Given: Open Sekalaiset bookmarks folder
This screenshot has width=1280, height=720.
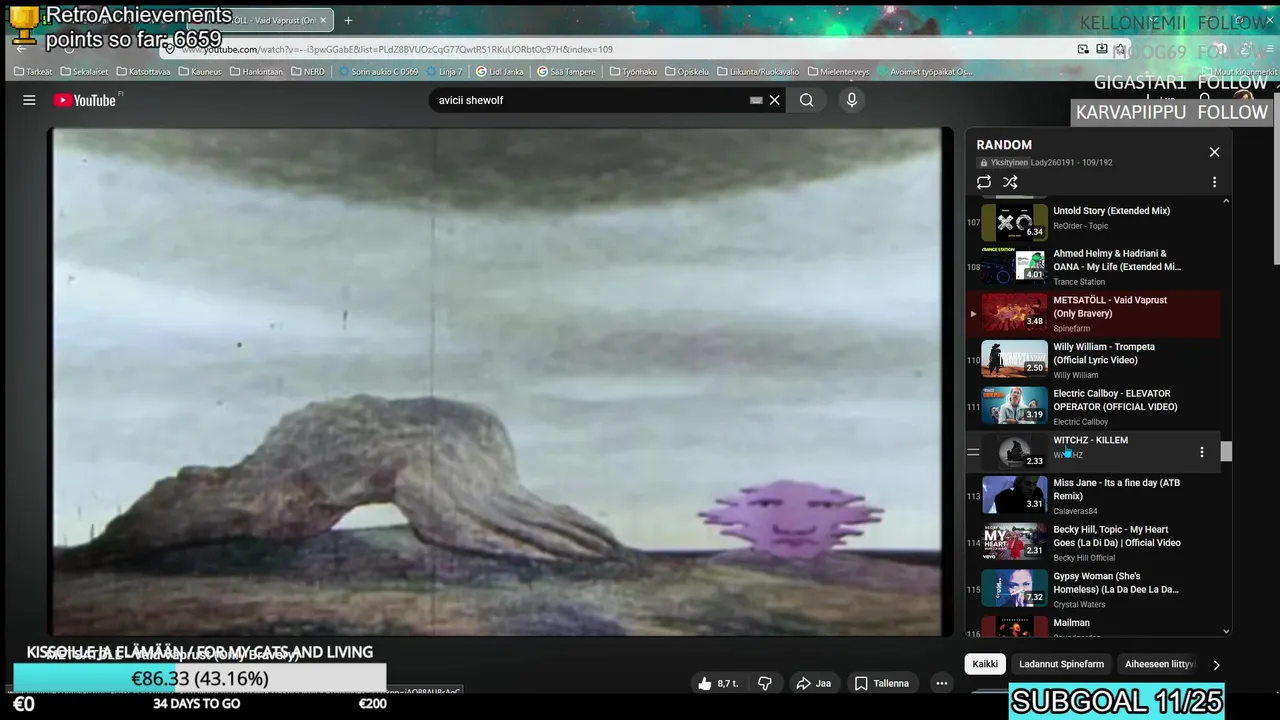Looking at the screenshot, I should coord(84,72).
